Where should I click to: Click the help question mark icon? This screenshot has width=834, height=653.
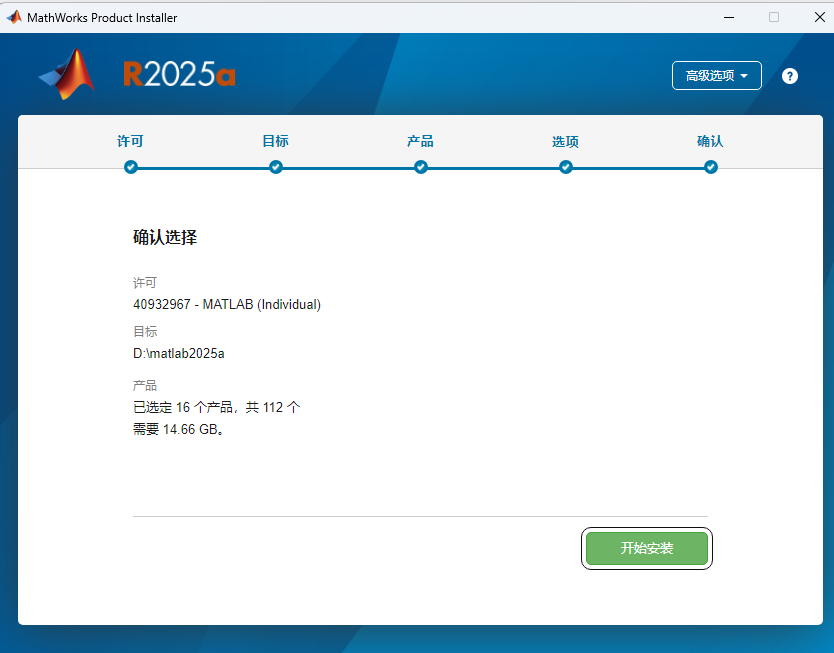tap(789, 76)
